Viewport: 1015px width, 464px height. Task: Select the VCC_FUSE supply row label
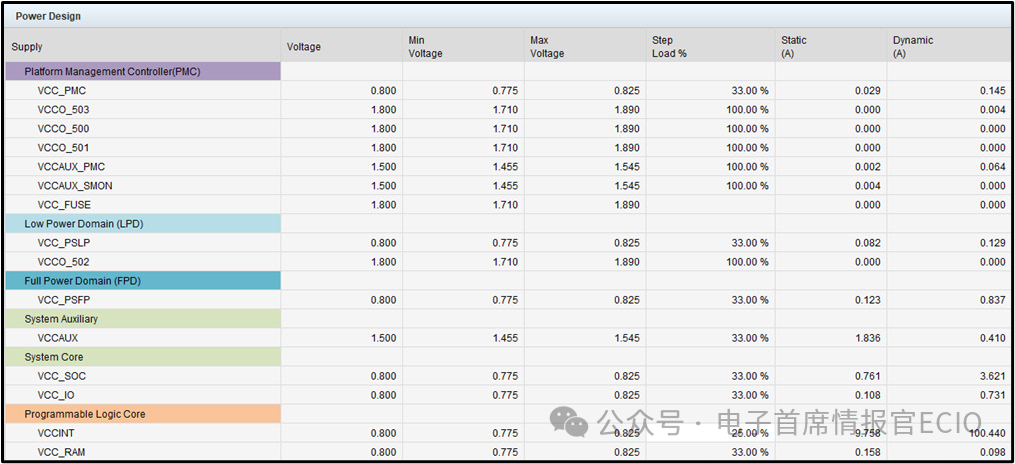tap(64, 205)
